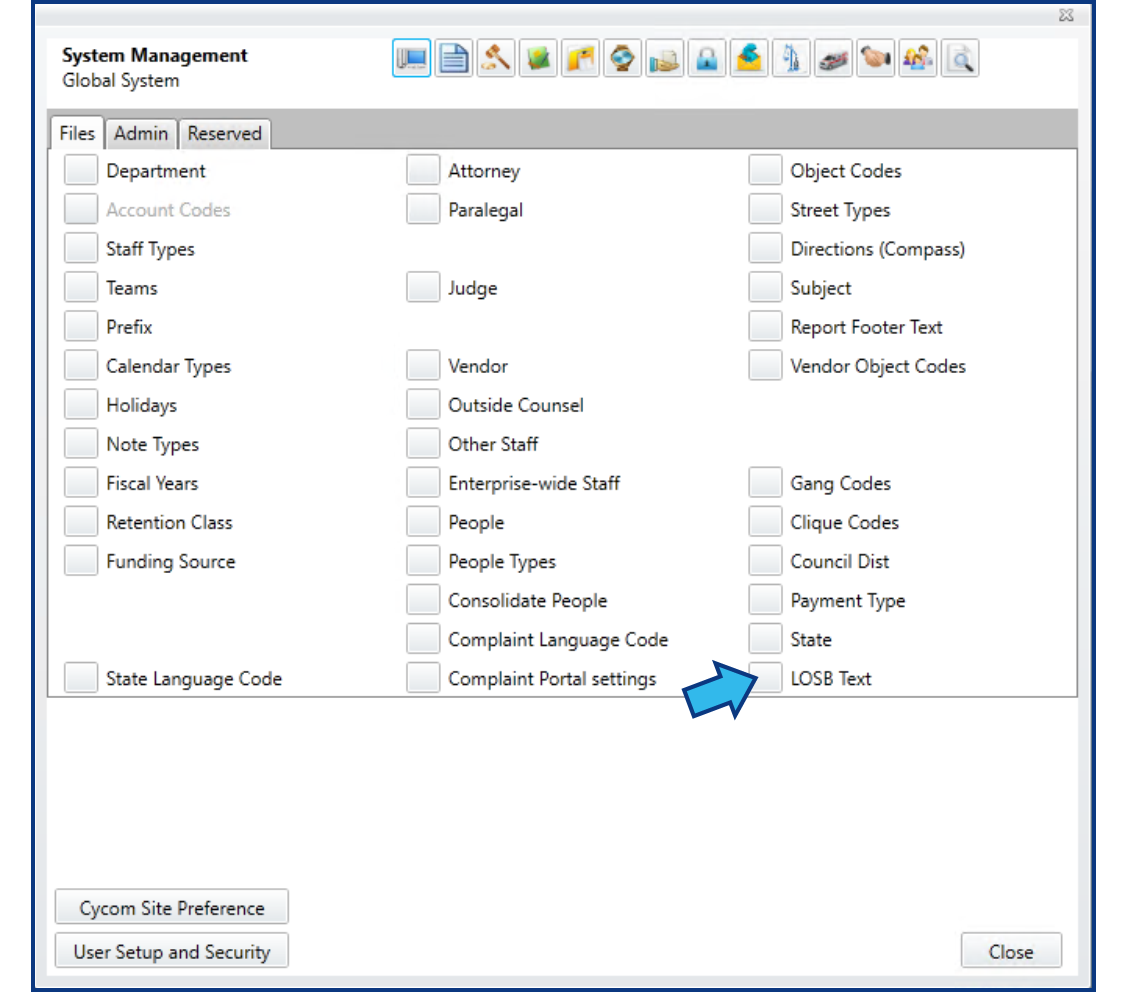Select the scales of justice icon

pos(791,58)
